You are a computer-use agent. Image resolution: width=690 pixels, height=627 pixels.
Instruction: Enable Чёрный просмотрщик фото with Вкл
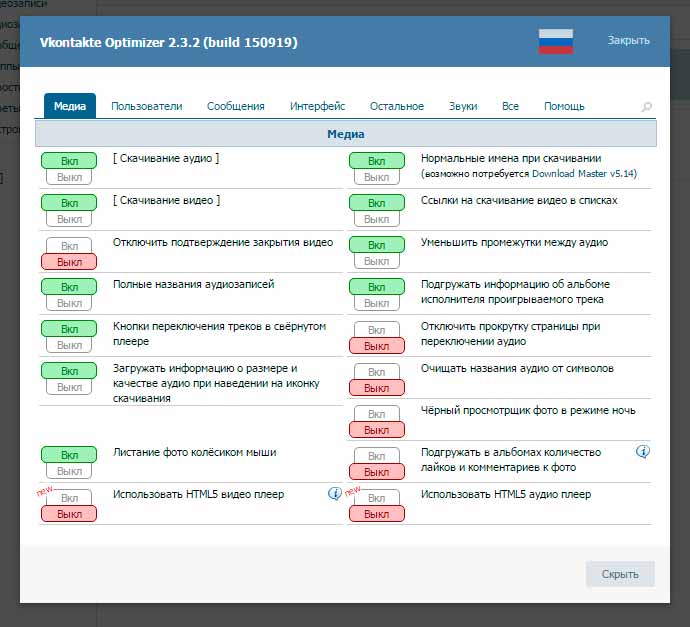377,414
